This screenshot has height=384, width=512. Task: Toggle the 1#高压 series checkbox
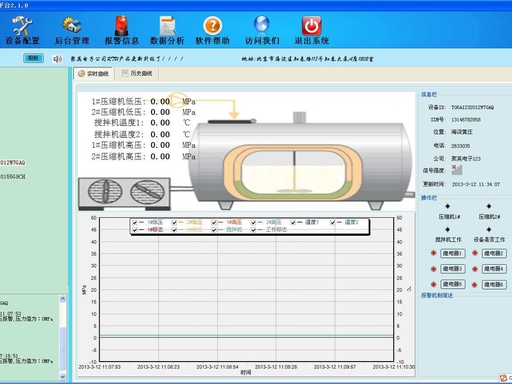(214, 222)
